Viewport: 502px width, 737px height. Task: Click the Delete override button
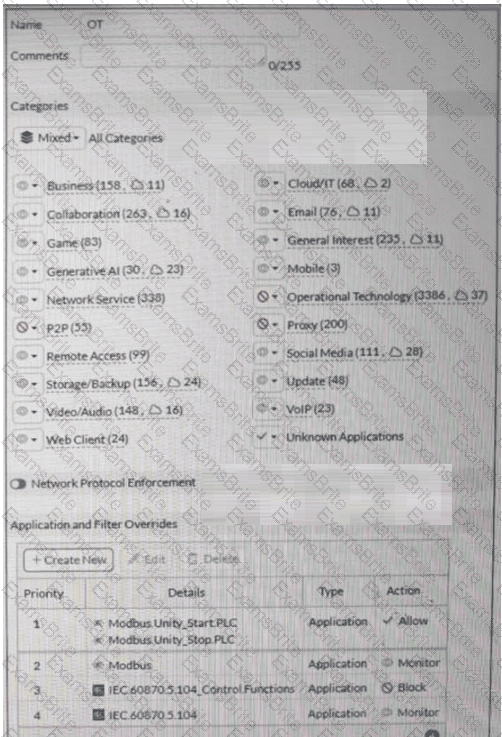click(x=214, y=559)
